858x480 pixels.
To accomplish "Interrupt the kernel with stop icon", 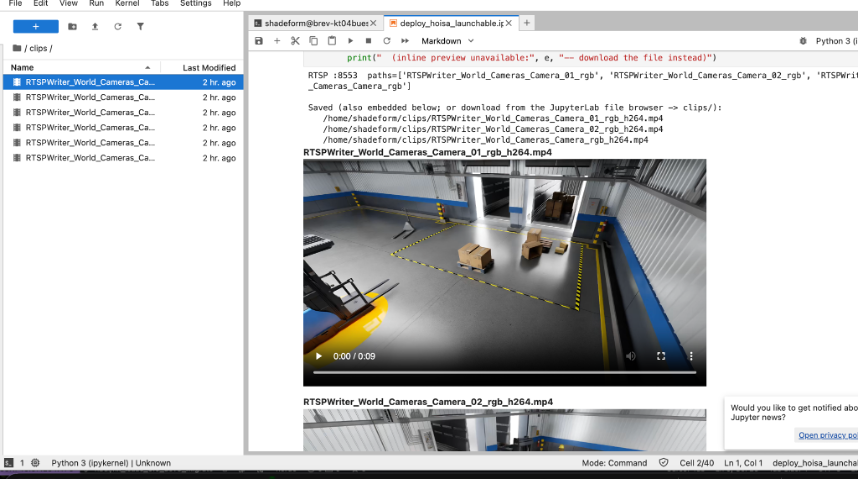I will pyautogui.click(x=368, y=41).
